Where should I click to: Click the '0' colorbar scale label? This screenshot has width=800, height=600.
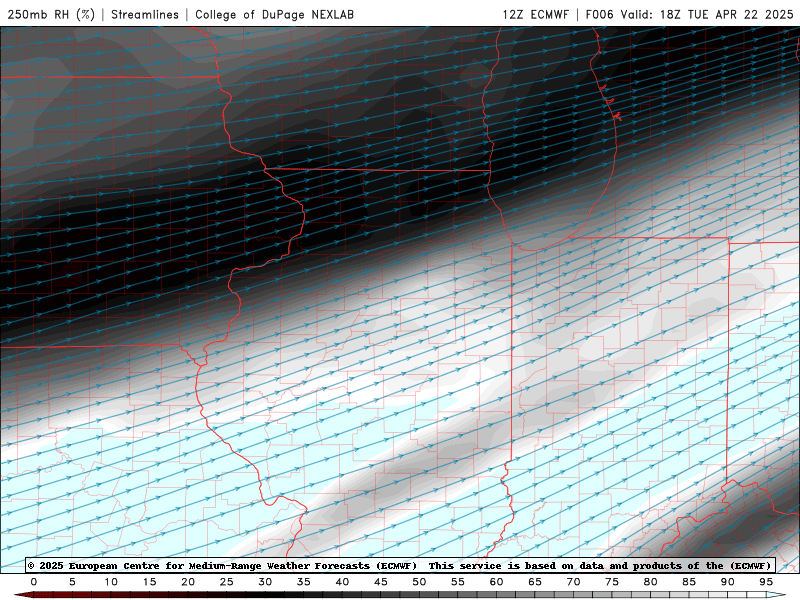(x=34, y=582)
